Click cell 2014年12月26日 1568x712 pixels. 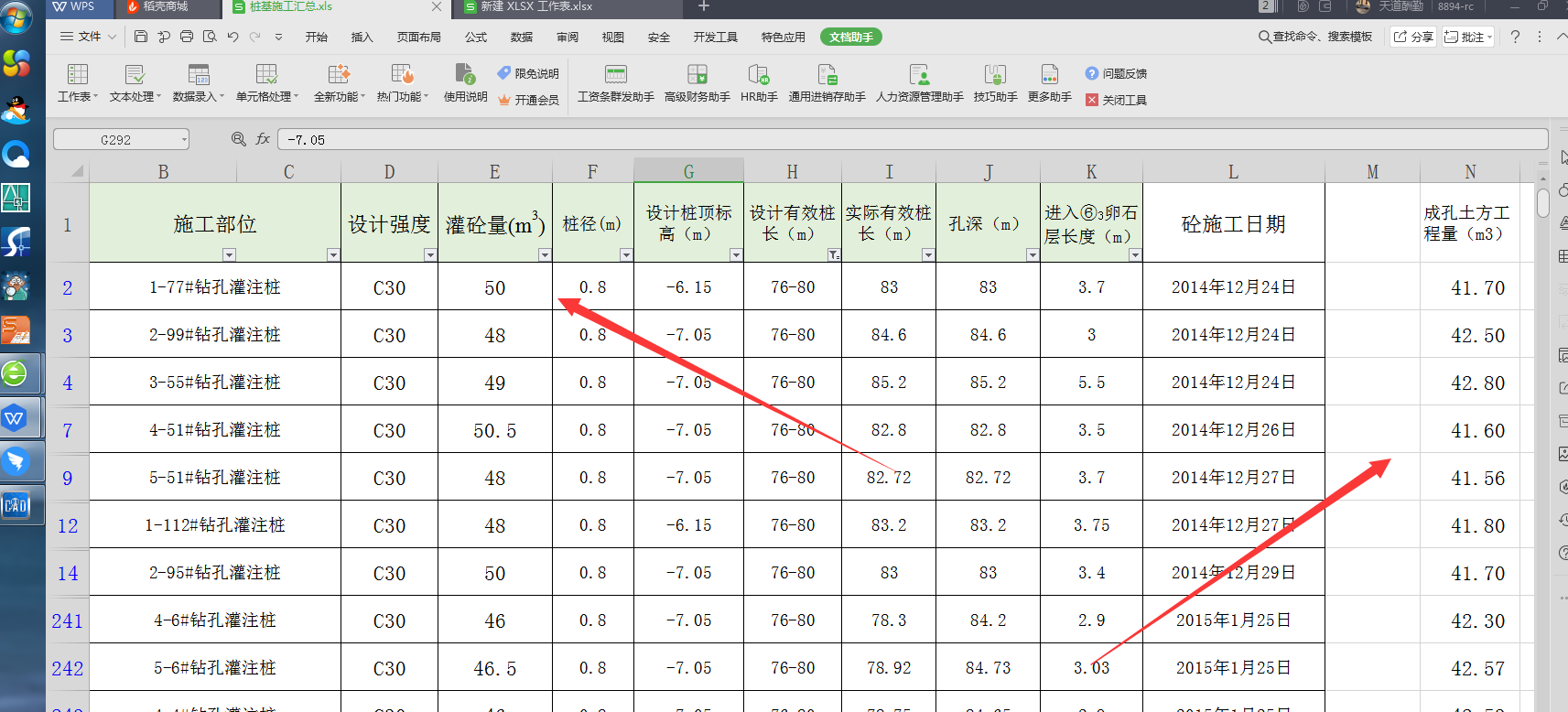tap(1233, 430)
